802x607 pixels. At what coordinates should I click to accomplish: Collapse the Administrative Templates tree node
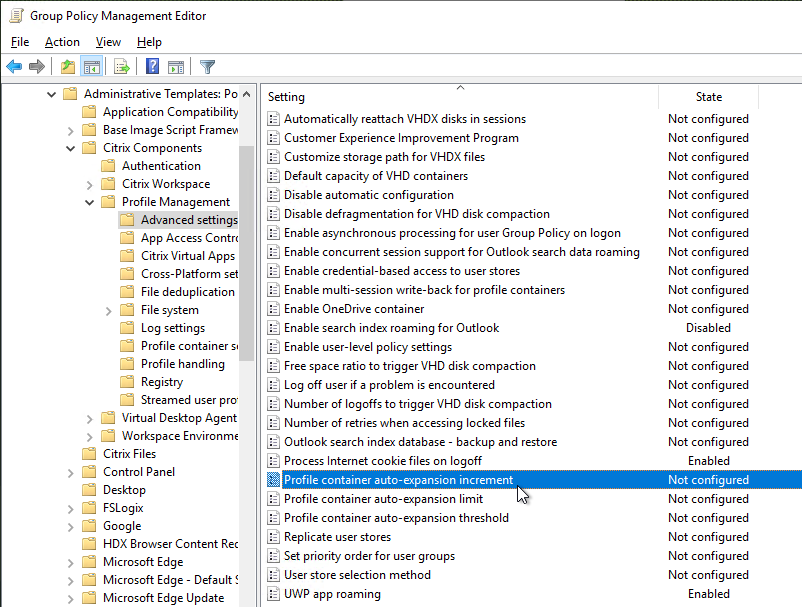click(x=51, y=94)
